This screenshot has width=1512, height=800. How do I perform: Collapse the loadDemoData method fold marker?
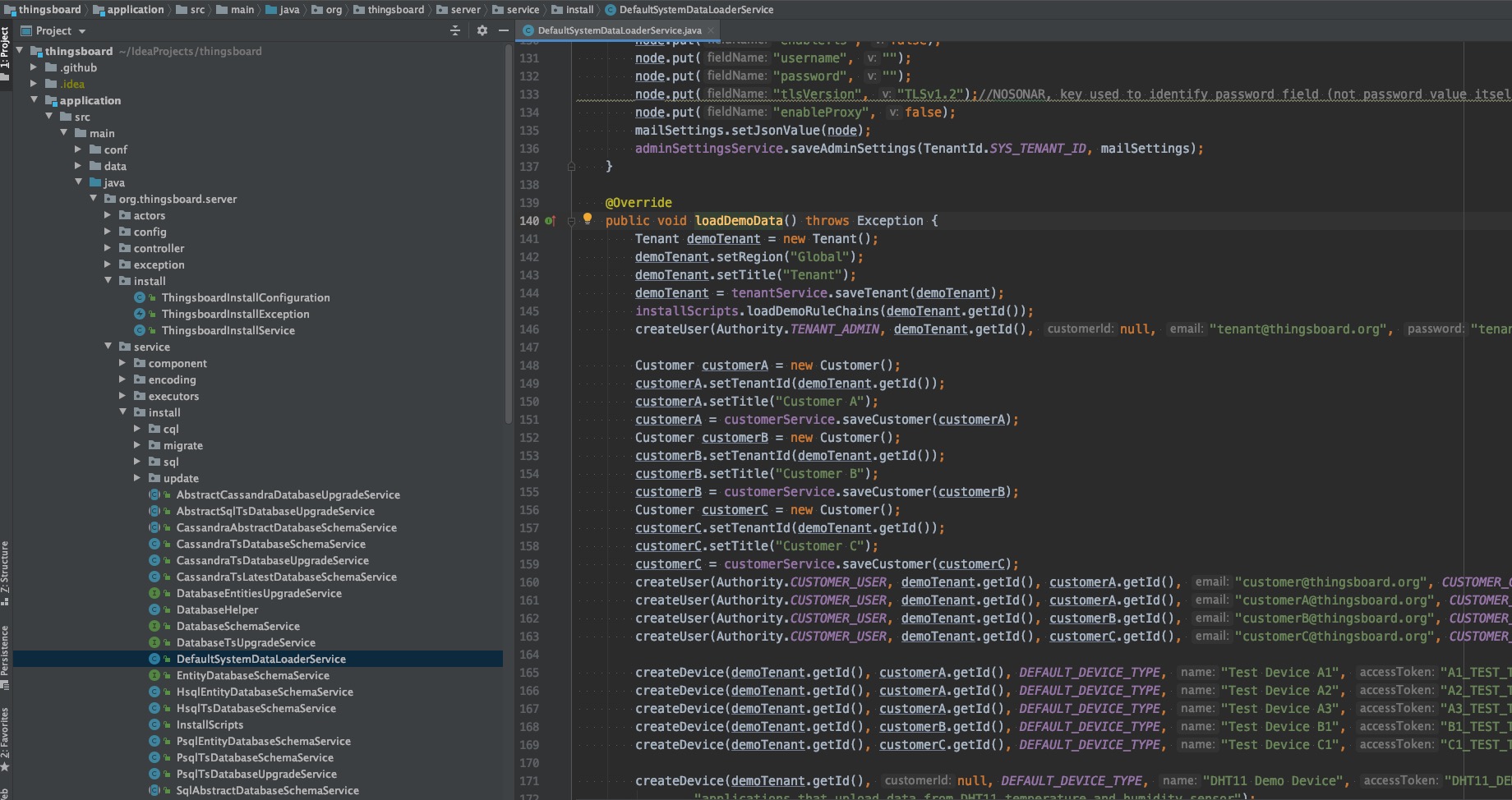pyautogui.click(x=571, y=221)
